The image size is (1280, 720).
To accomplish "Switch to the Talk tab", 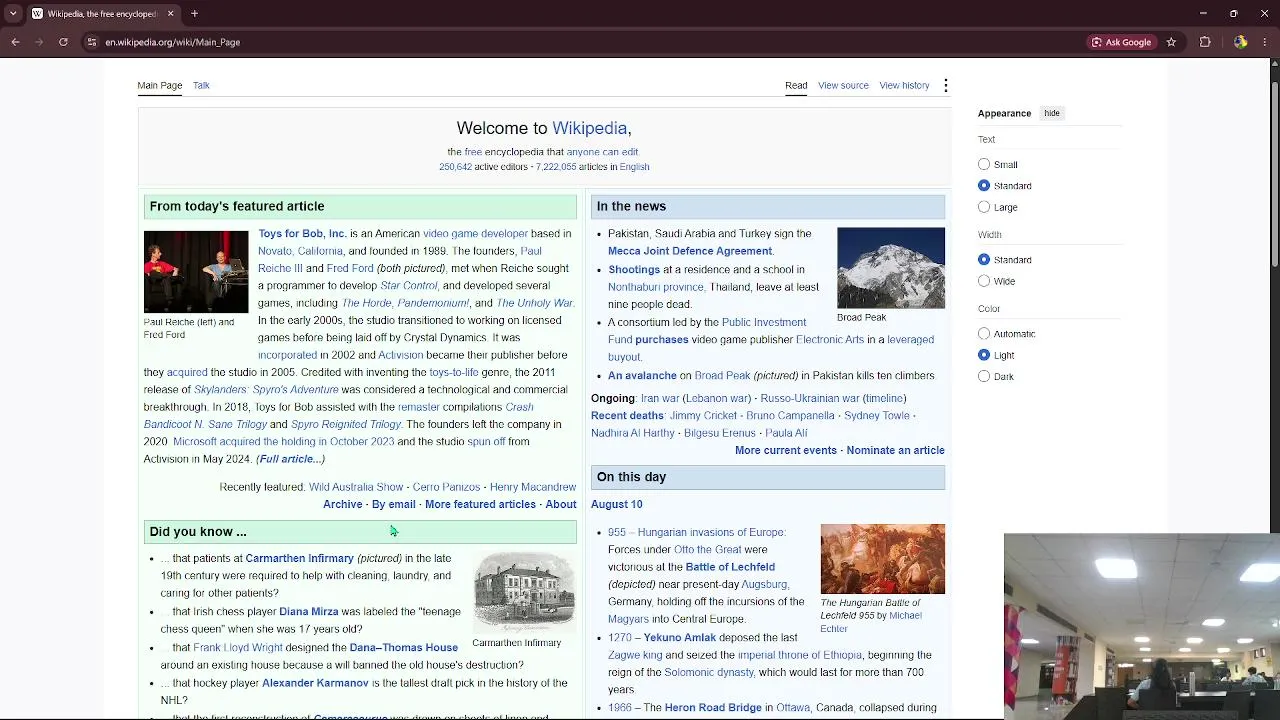I will click(201, 85).
